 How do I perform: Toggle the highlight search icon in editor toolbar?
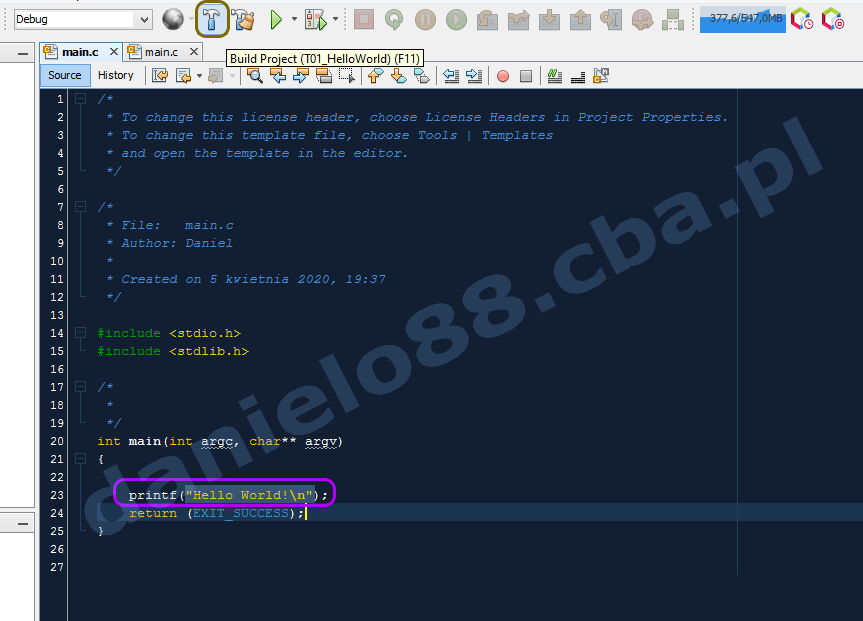[x=325, y=75]
